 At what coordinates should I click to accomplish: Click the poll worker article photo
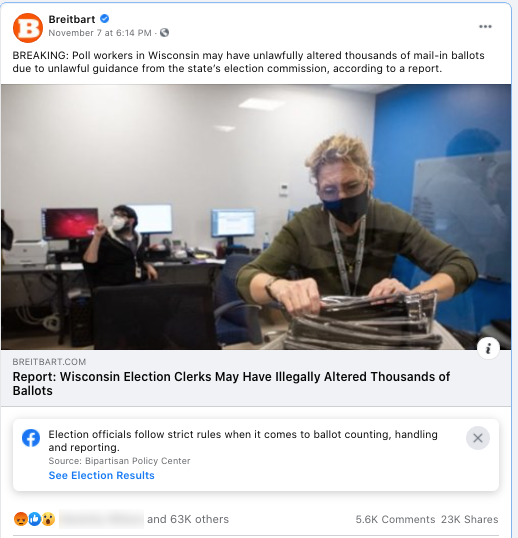(x=256, y=217)
